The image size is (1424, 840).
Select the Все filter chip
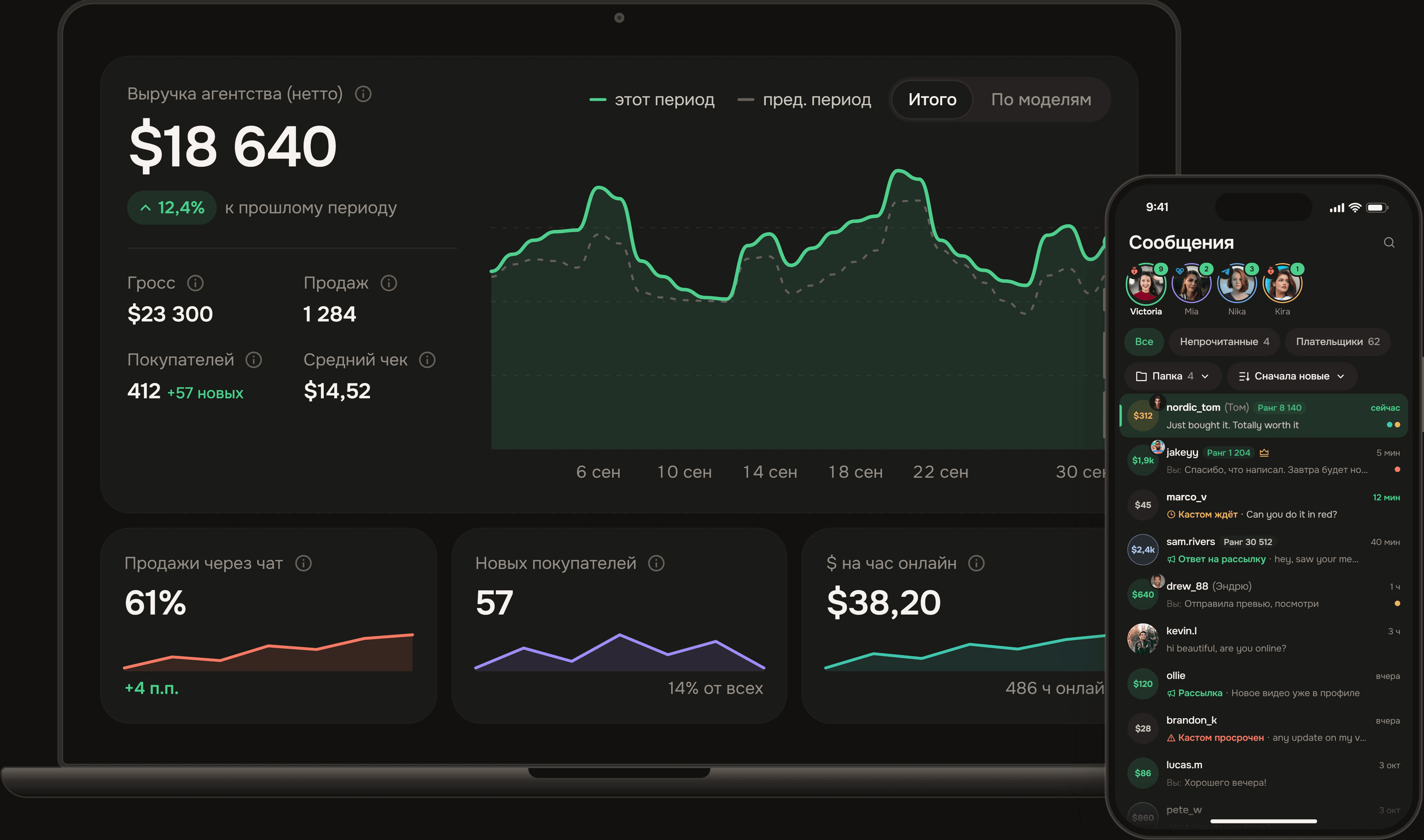[x=1144, y=342]
